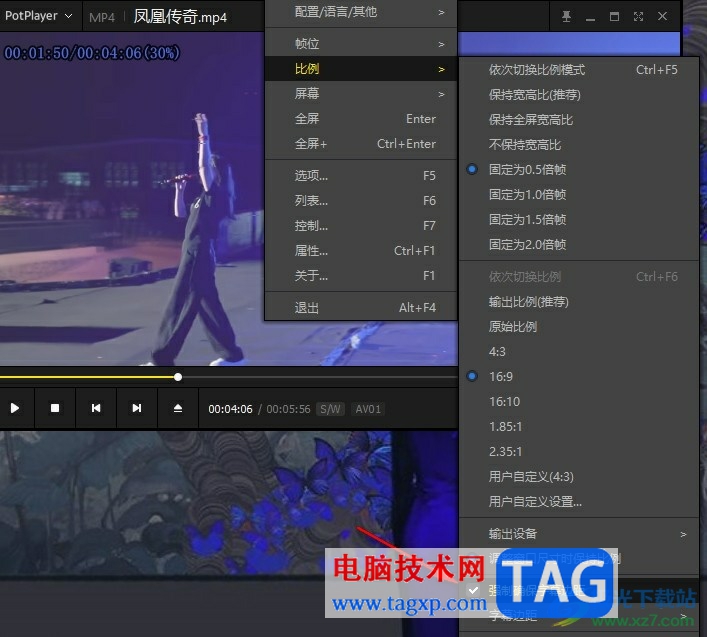
Task: Choose 16:9 aspect ratio
Action: pyautogui.click(x=579, y=376)
